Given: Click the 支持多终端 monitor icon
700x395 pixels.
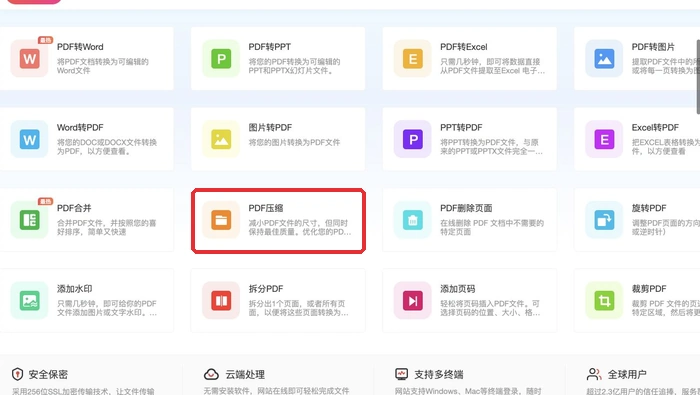Looking at the screenshot, I should coord(401,374).
